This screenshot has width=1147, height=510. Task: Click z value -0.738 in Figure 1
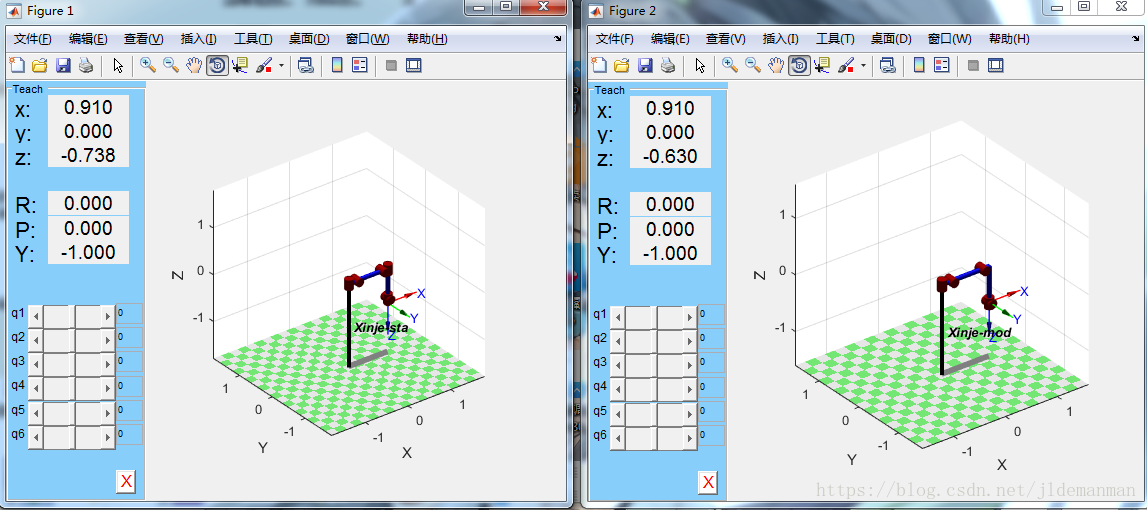coord(89,154)
